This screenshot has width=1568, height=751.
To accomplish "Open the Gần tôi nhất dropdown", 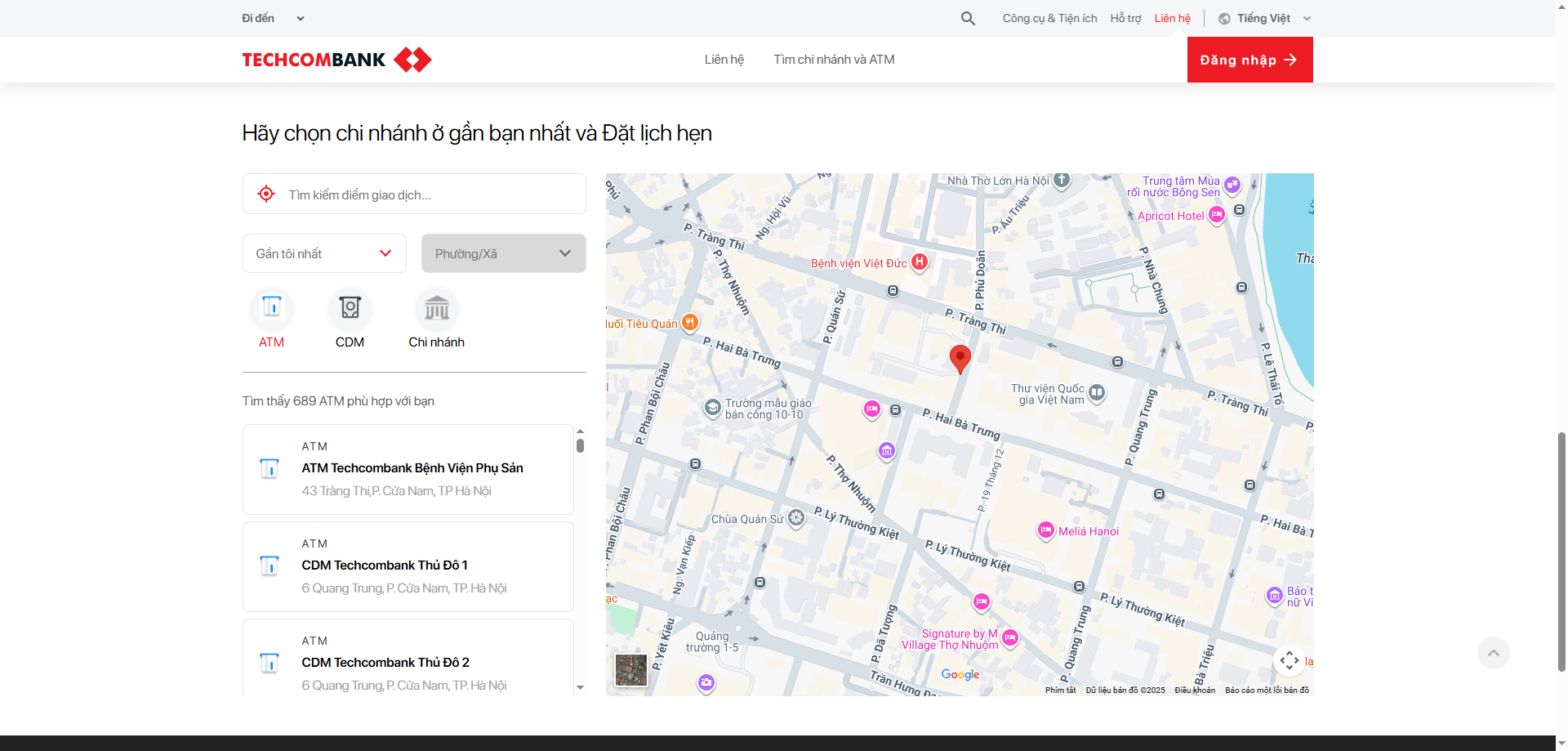I will pos(323,253).
